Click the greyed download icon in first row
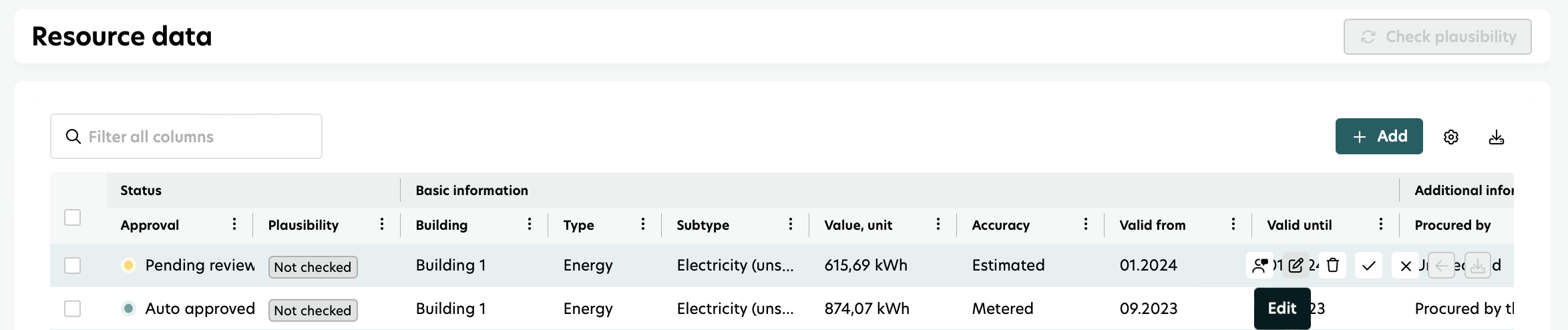The height and width of the screenshot is (330, 1568). [1478, 266]
